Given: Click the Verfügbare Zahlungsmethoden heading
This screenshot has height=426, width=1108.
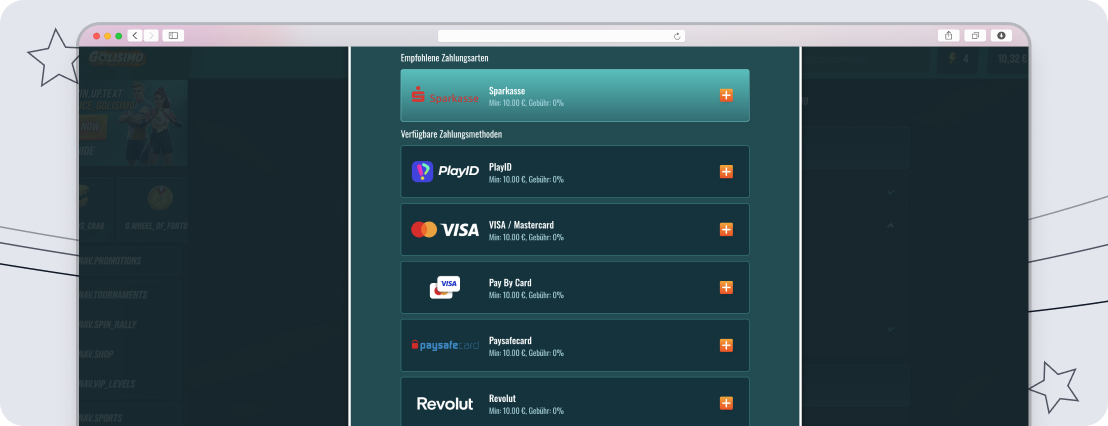Looking at the screenshot, I should (x=451, y=134).
